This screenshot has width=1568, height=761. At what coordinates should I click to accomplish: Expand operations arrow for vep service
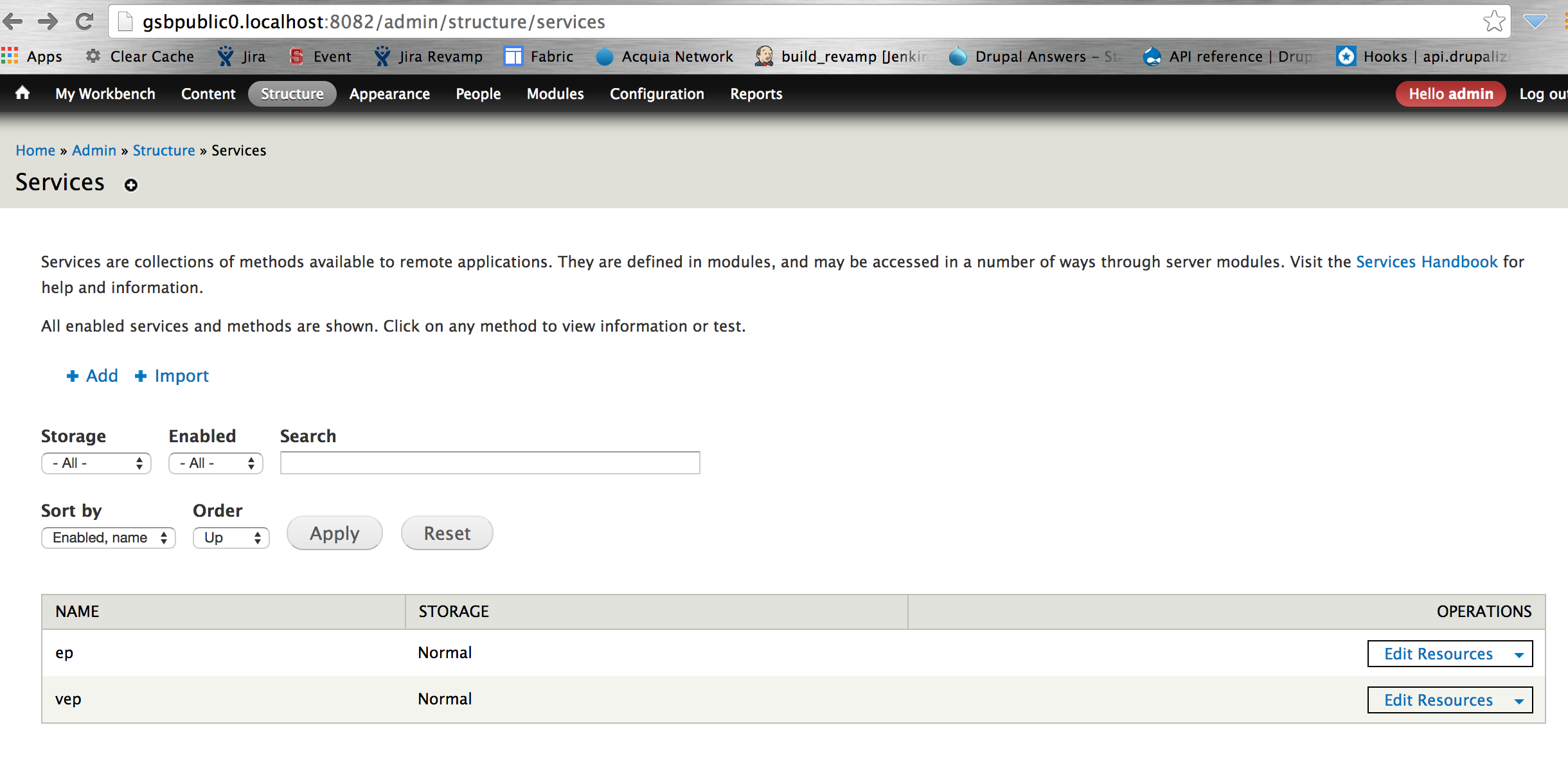point(1519,701)
